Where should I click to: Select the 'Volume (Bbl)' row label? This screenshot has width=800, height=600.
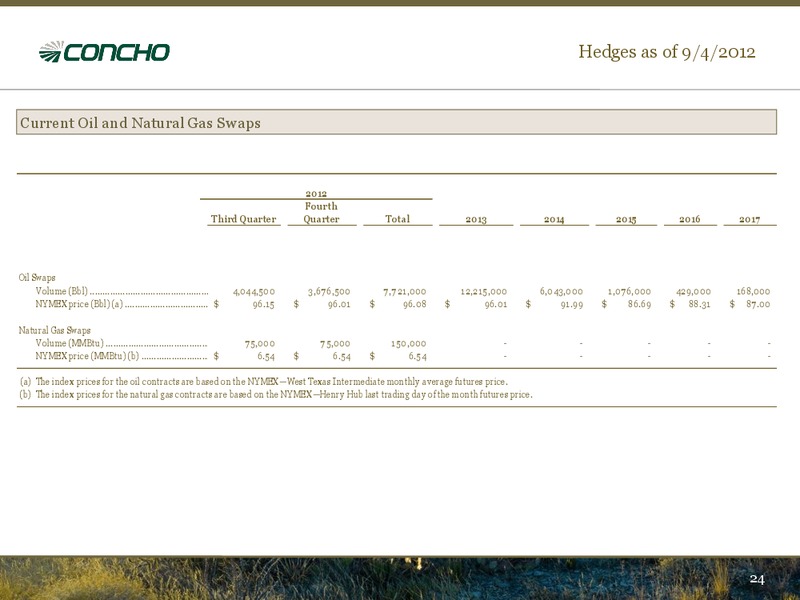coord(61,291)
